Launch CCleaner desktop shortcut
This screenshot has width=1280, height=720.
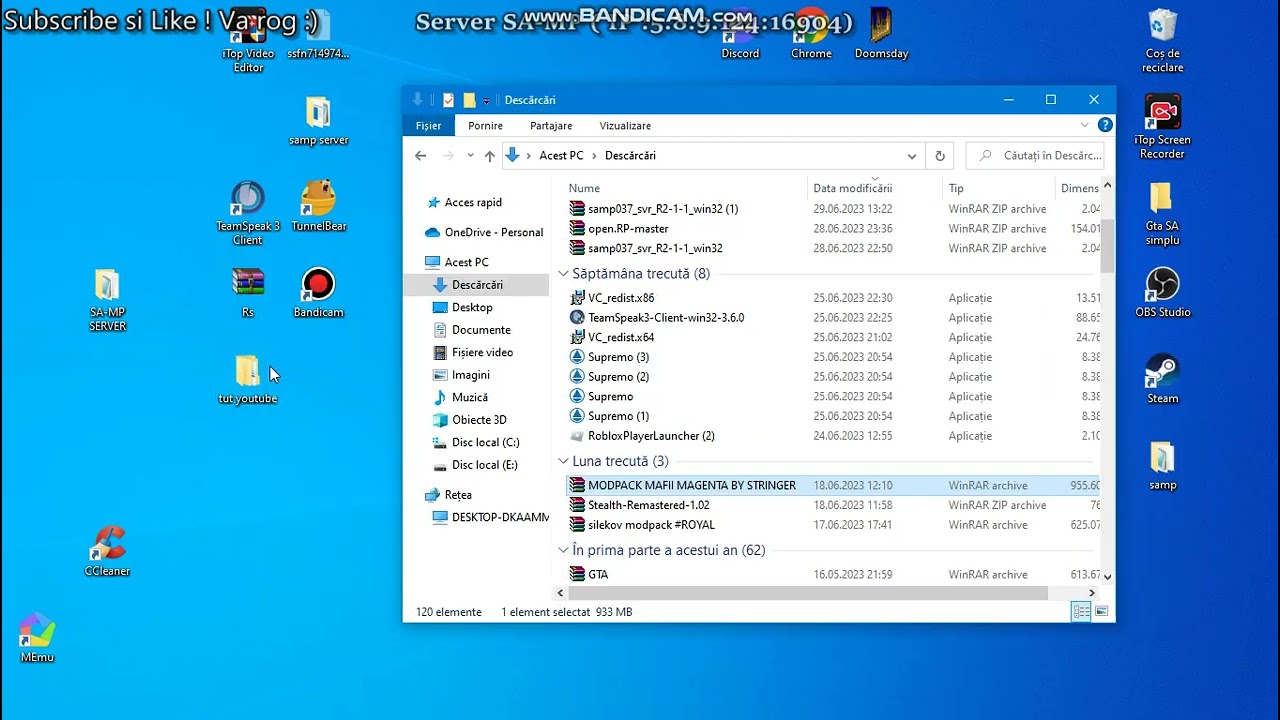coord(107,551)
